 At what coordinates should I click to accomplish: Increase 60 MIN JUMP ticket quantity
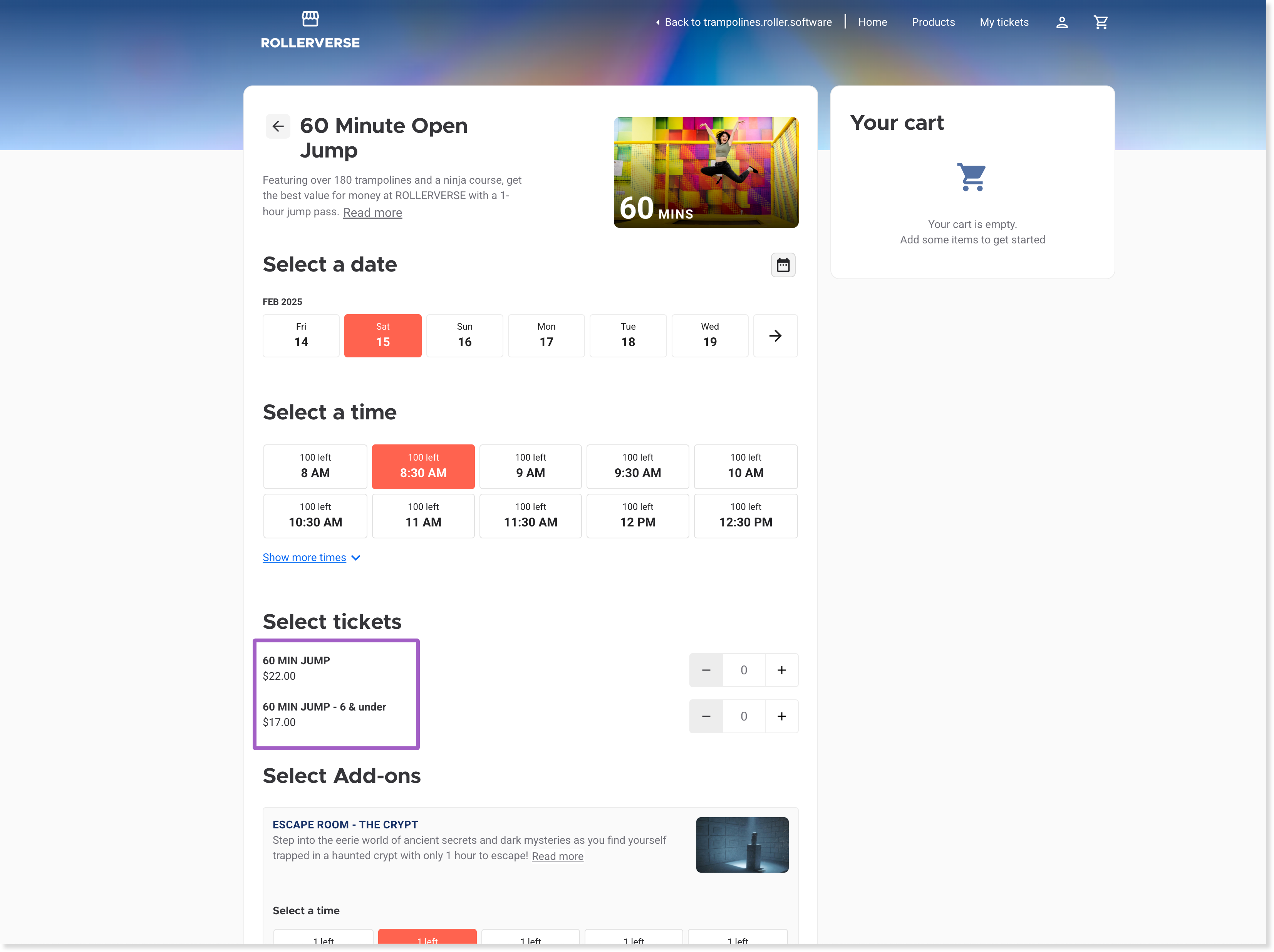click(781, 670)
